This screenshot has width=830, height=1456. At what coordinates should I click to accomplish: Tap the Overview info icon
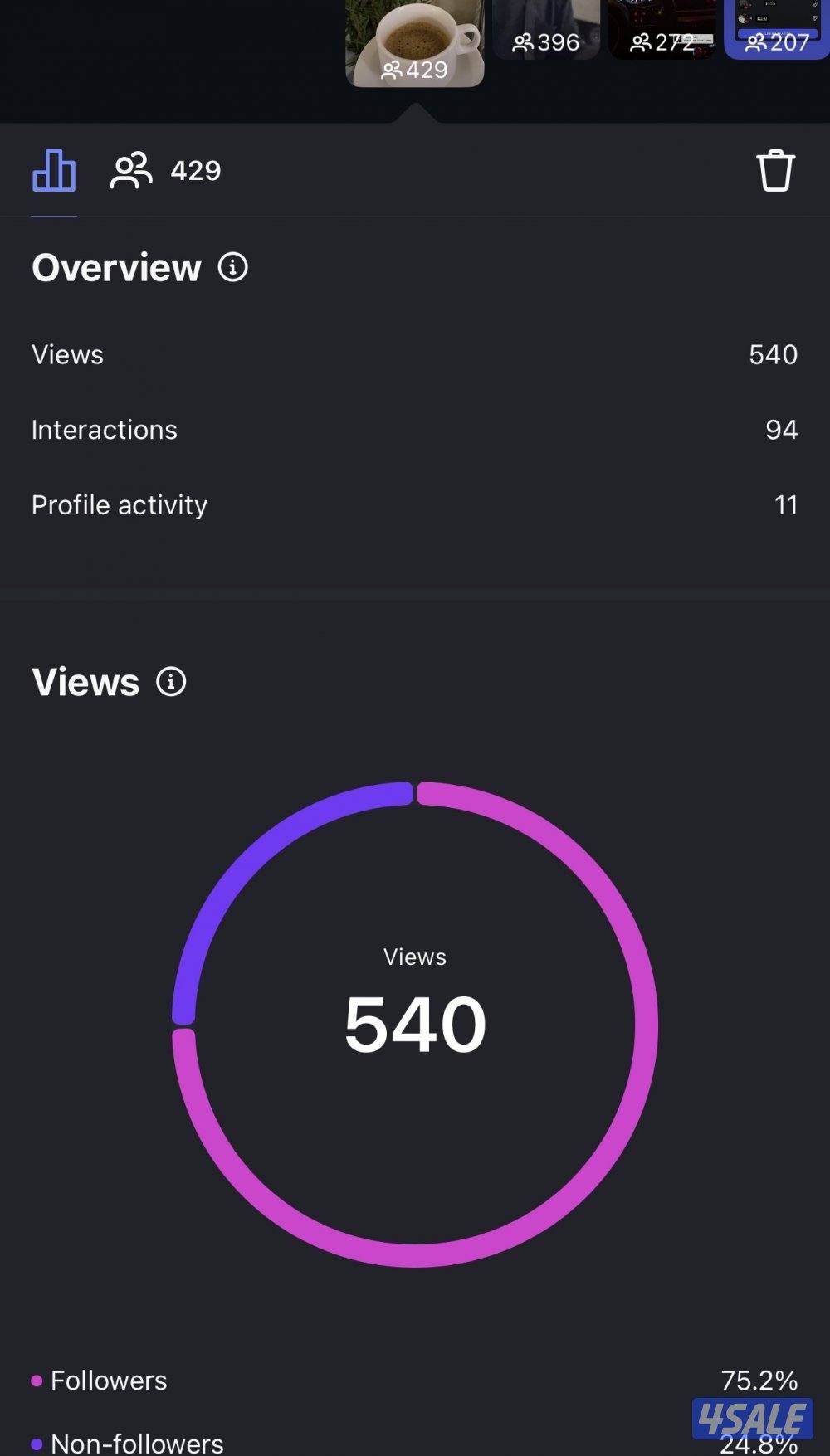[233, 267]
